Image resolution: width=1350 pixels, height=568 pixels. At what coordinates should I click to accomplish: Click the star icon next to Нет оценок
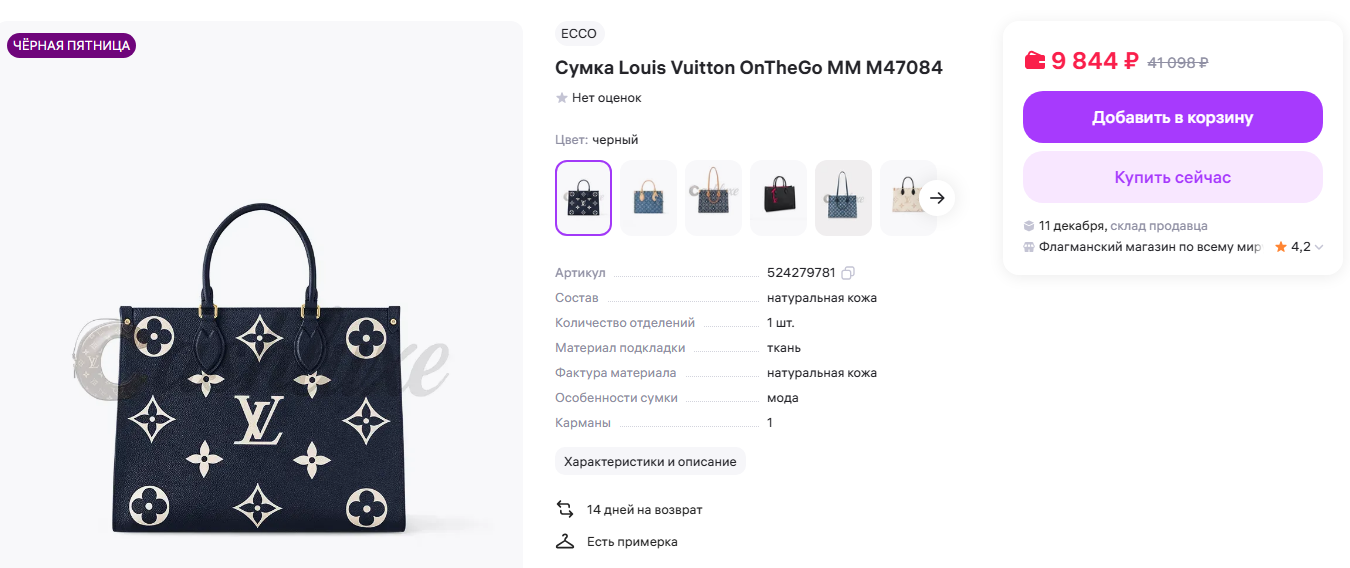[562, 98]
